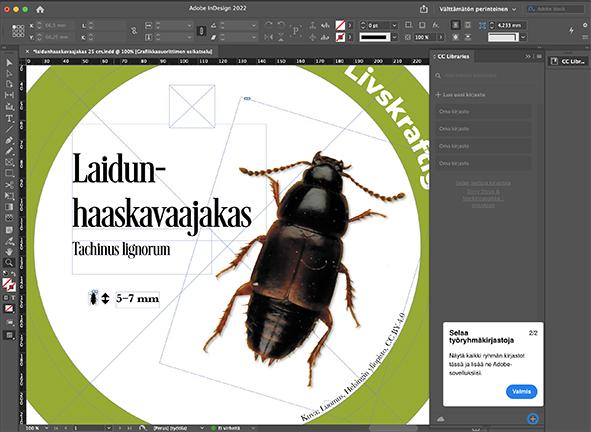Select the Direct Selection tool
This screenshot has height=432, width=591.
pyautogui.click(x=9, y=74)
